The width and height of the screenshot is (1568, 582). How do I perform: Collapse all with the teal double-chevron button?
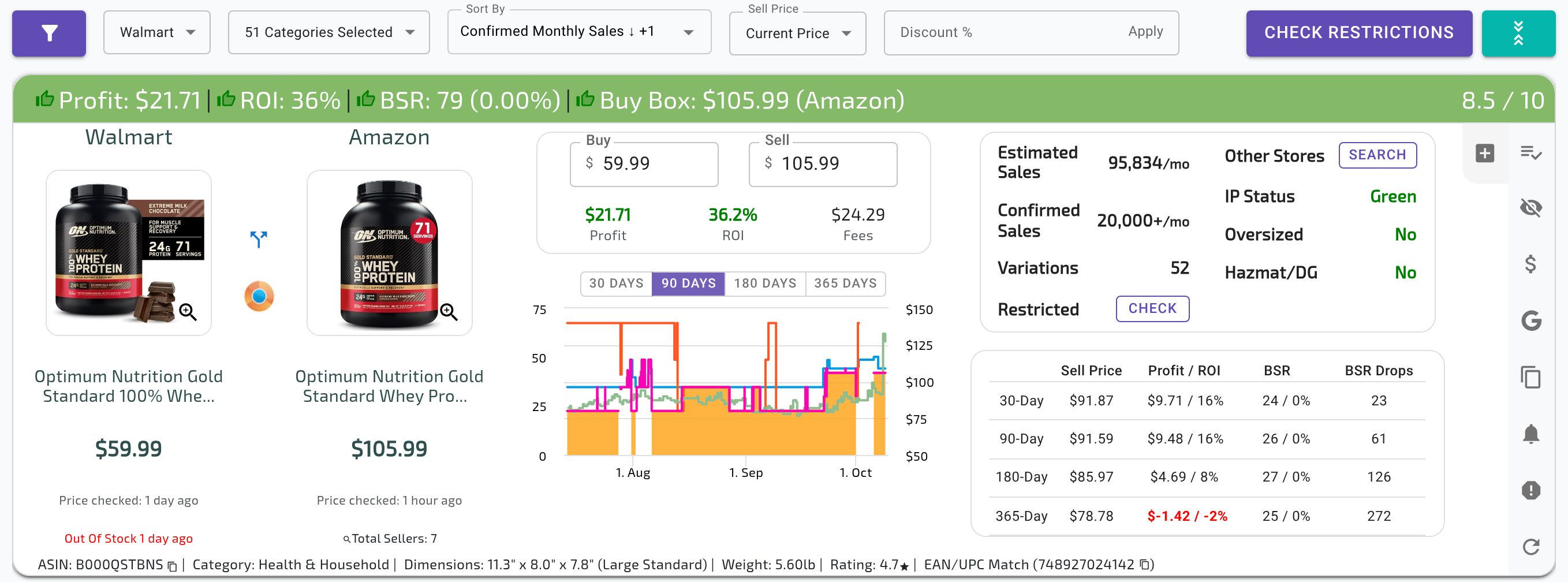(x=1518, y=33)
